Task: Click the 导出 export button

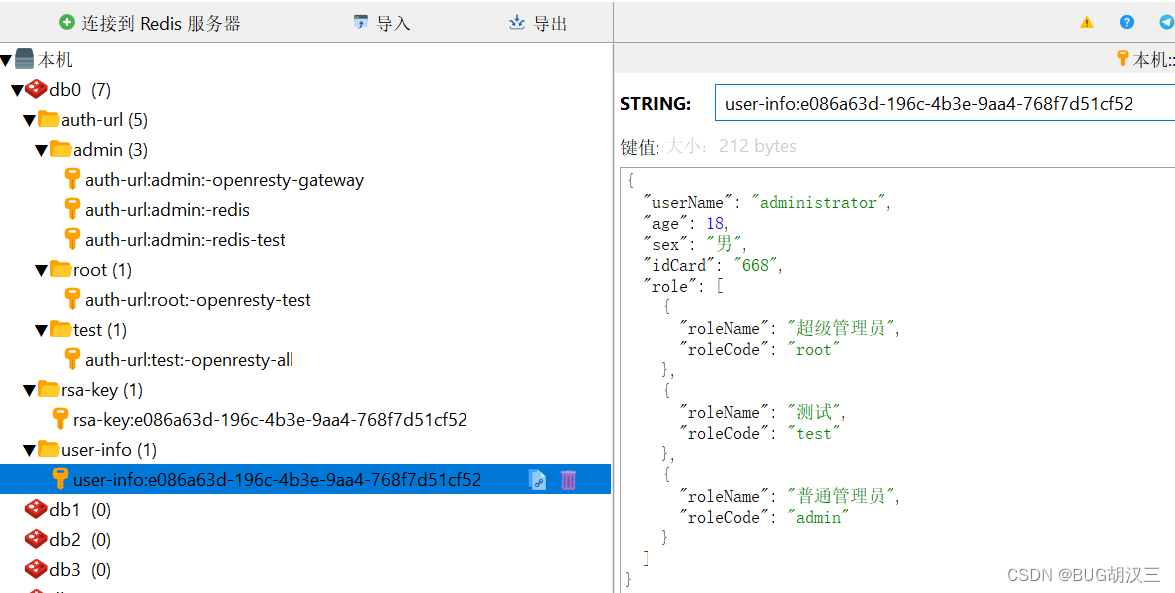Action: [x=537, y=23]
